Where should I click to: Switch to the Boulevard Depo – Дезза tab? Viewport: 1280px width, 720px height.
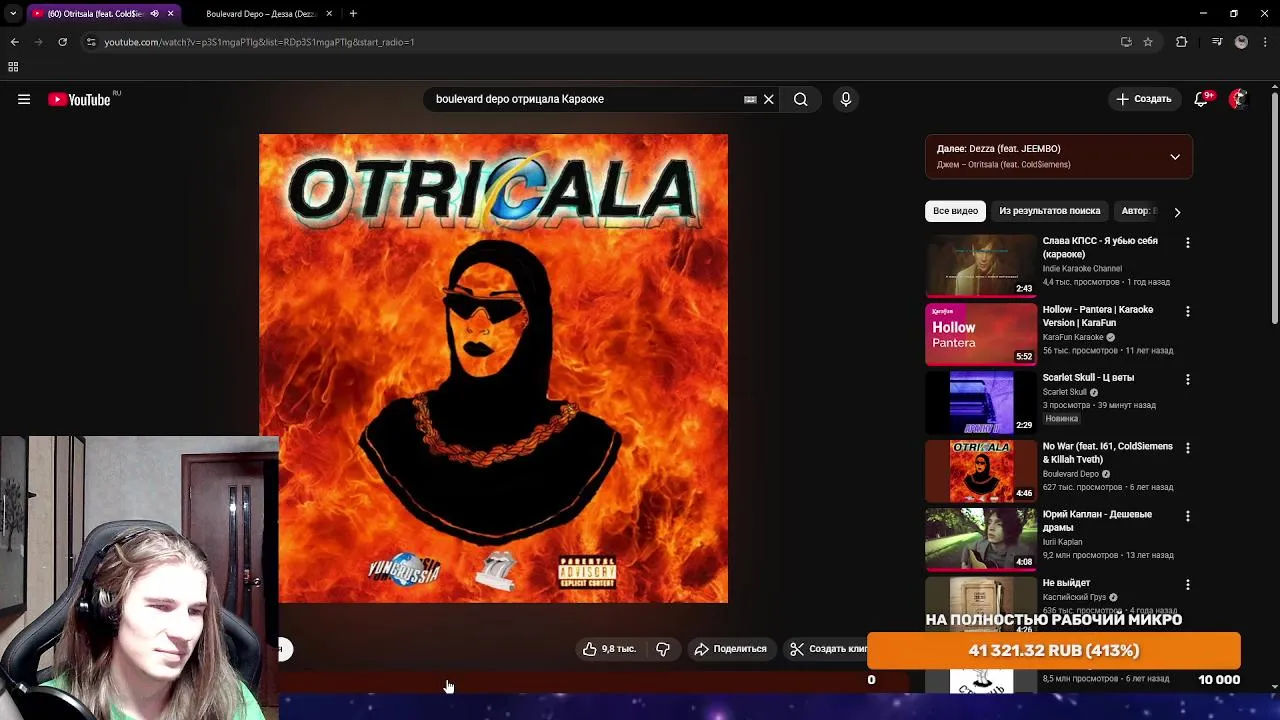260,14
